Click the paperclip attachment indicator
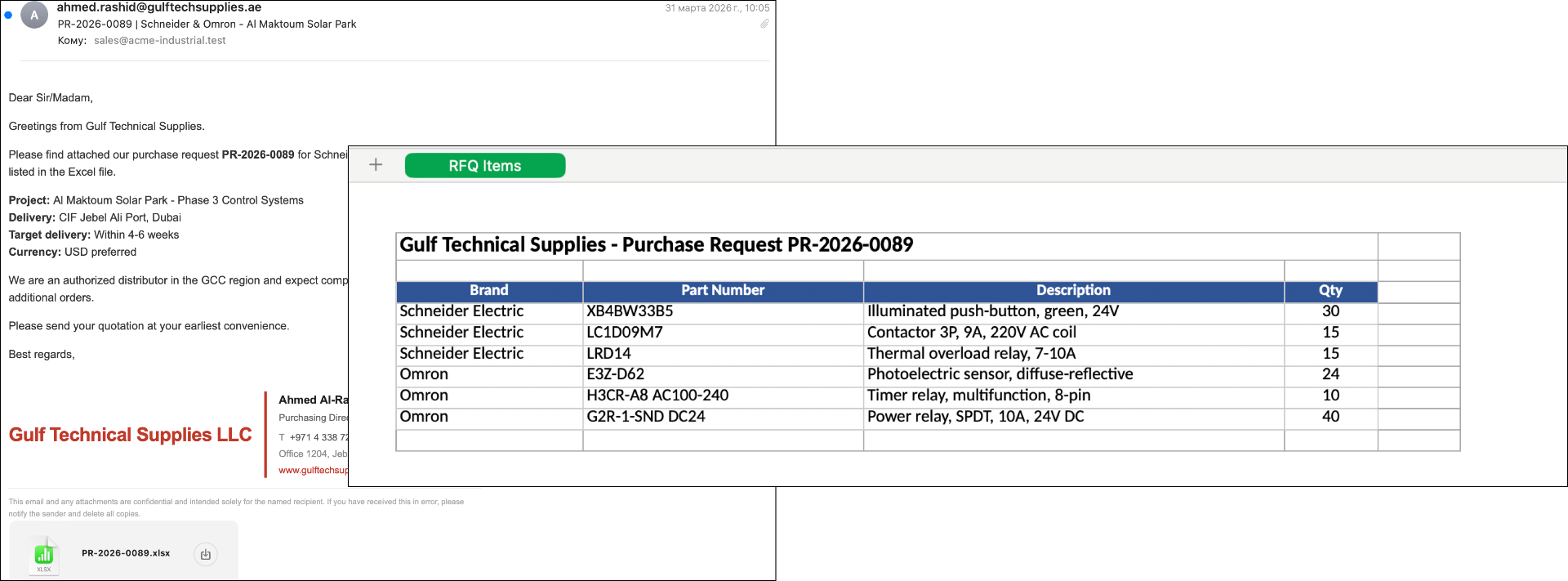This screenshot has width=1568, height=581. point(764,24)
